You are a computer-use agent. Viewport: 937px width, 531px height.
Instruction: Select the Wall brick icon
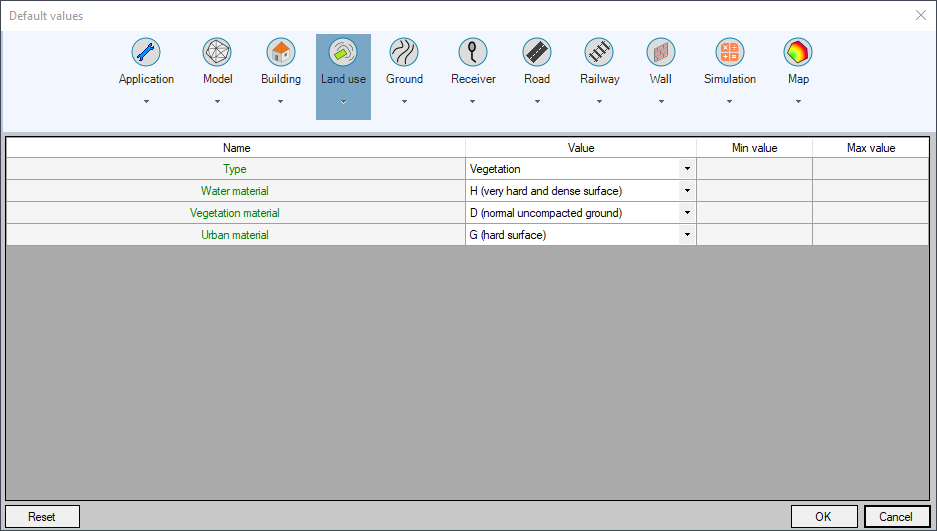660,53
